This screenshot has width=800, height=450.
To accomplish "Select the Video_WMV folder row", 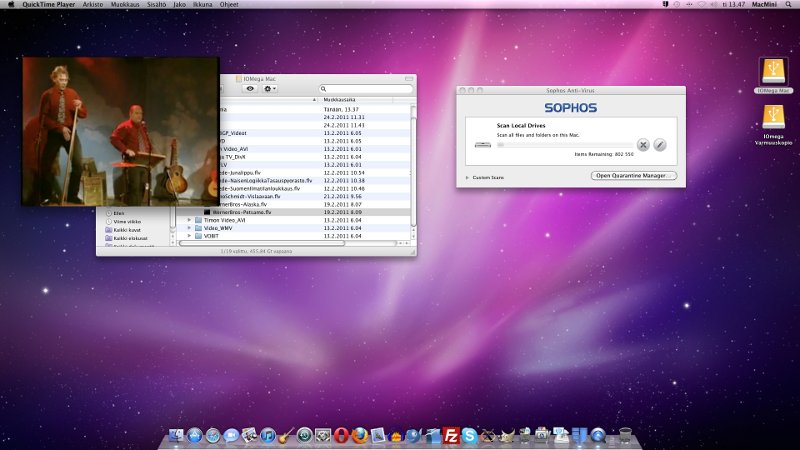I will (293, 228).
